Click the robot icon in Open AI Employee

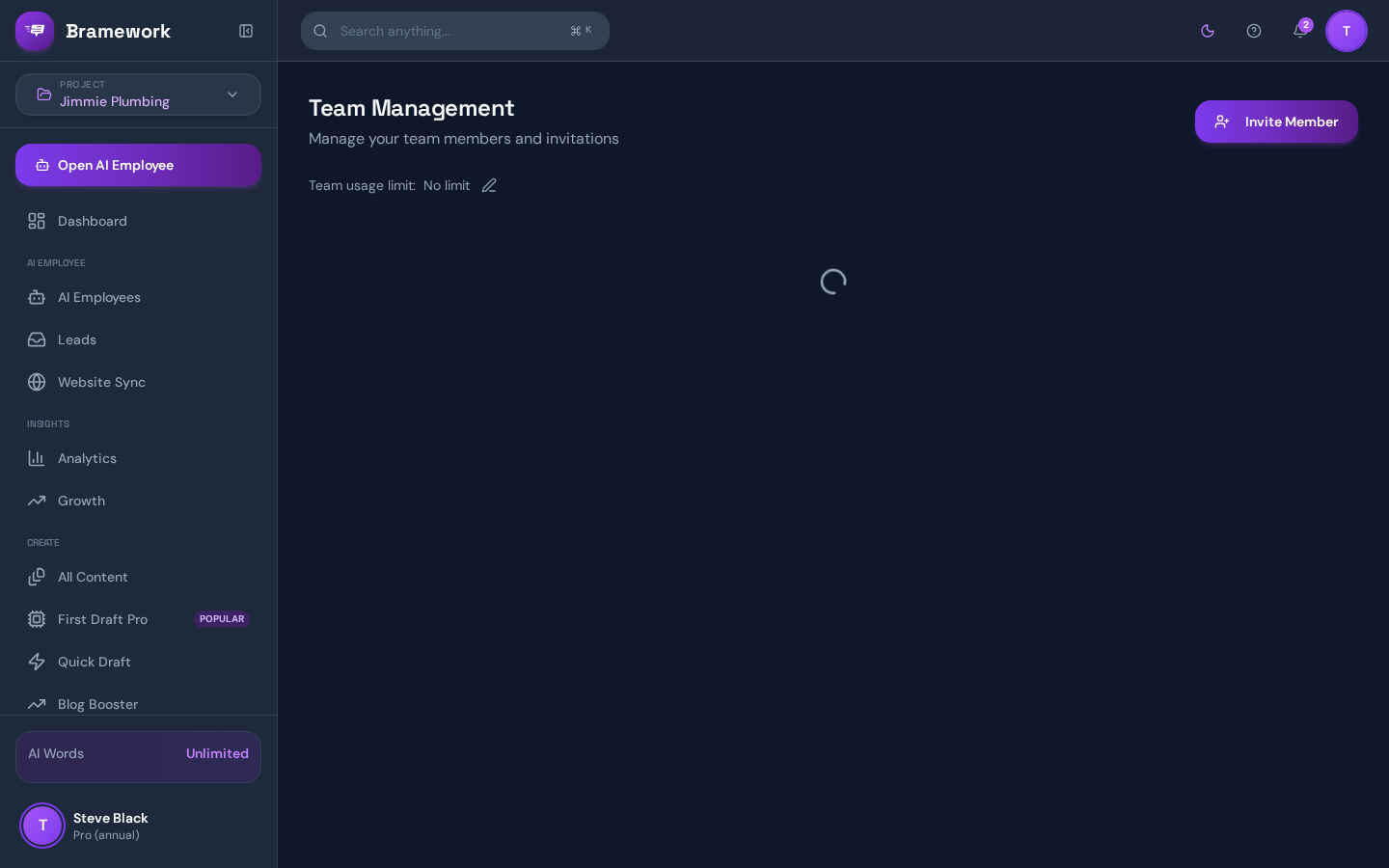tap(42, 165)
